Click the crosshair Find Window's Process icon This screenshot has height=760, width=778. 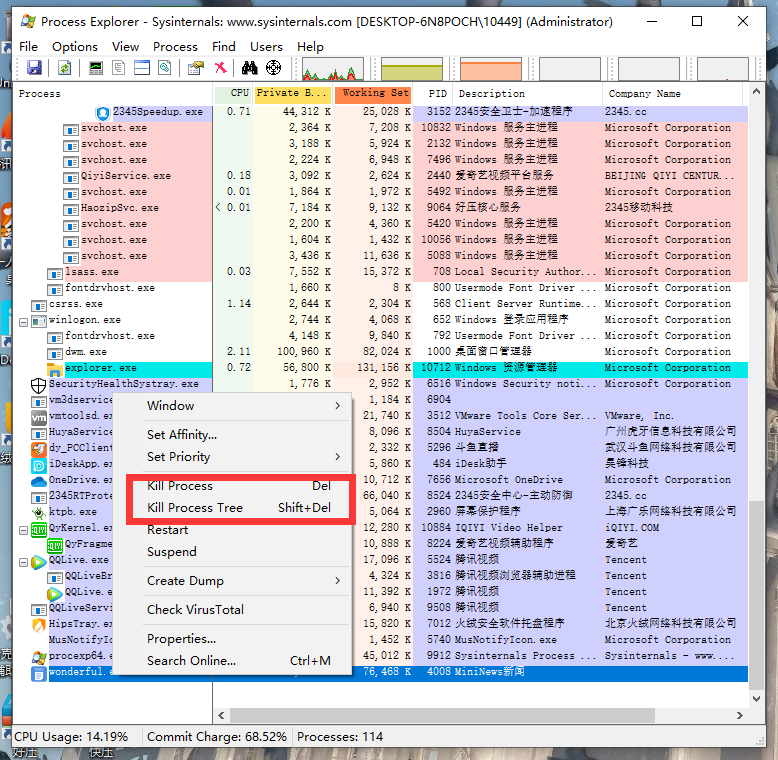tap(273, 67)
